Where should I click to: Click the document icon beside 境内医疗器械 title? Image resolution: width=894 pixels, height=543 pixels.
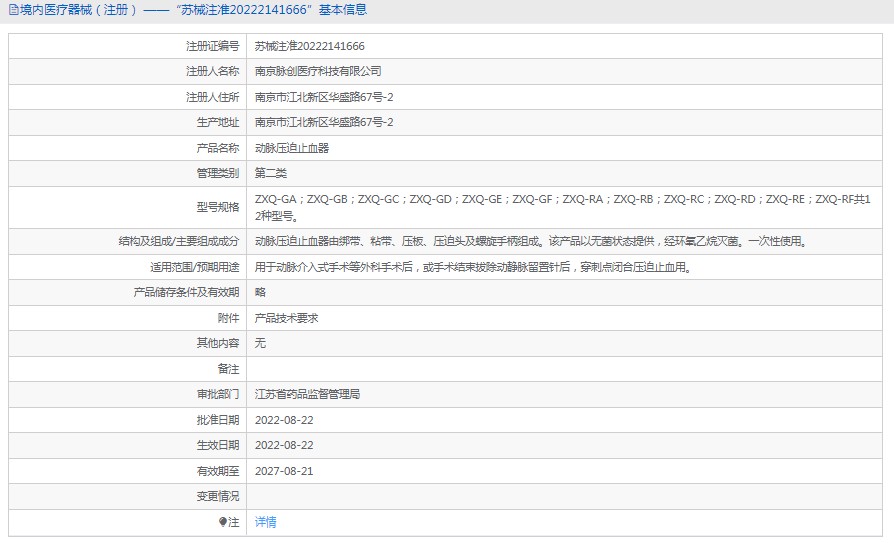point(14,10)
